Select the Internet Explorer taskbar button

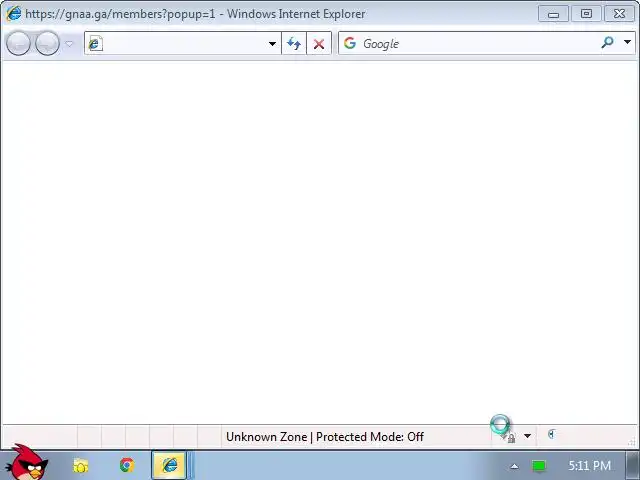(169, 465)
